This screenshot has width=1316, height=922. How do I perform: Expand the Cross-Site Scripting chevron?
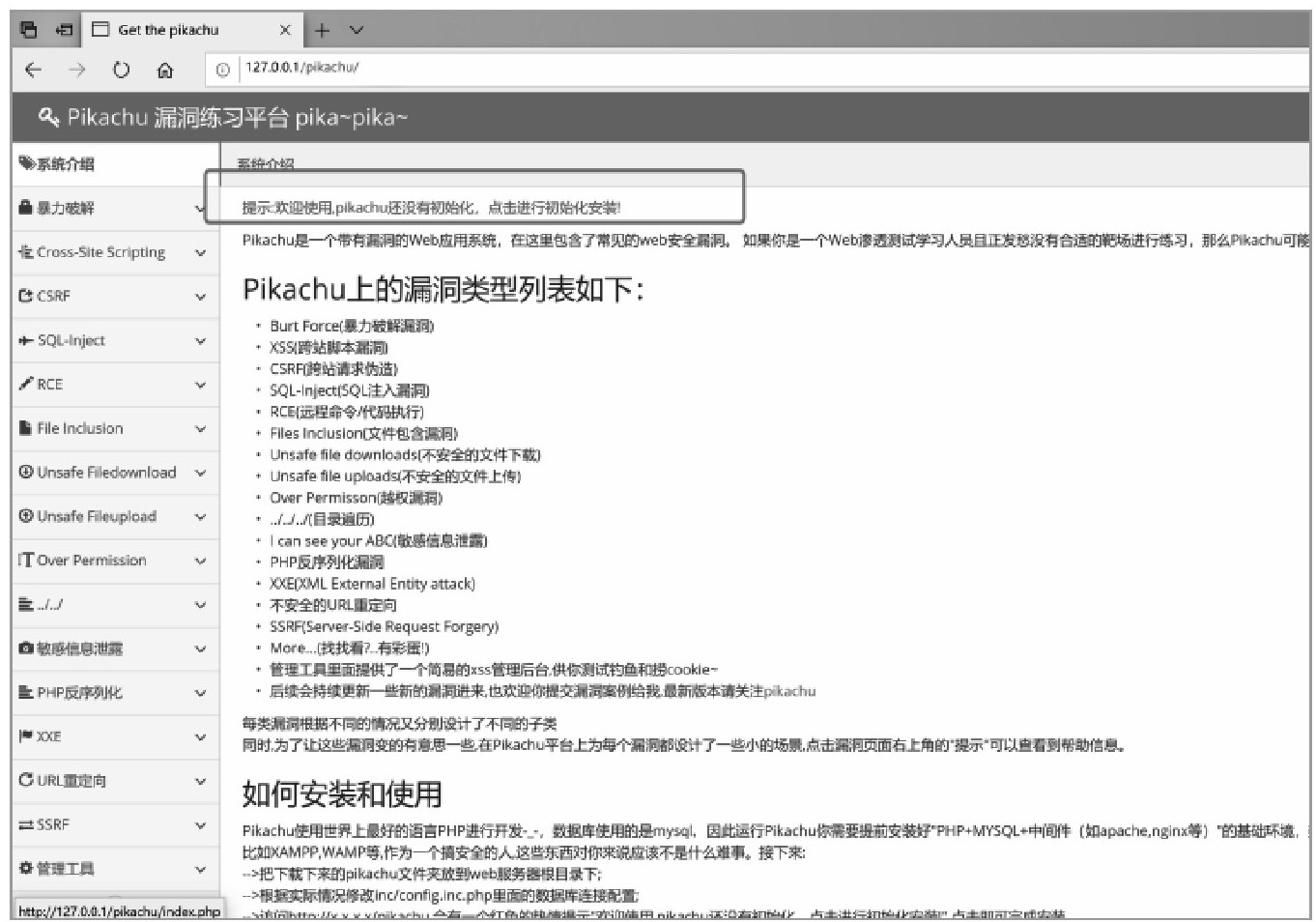tap(200, 253)
